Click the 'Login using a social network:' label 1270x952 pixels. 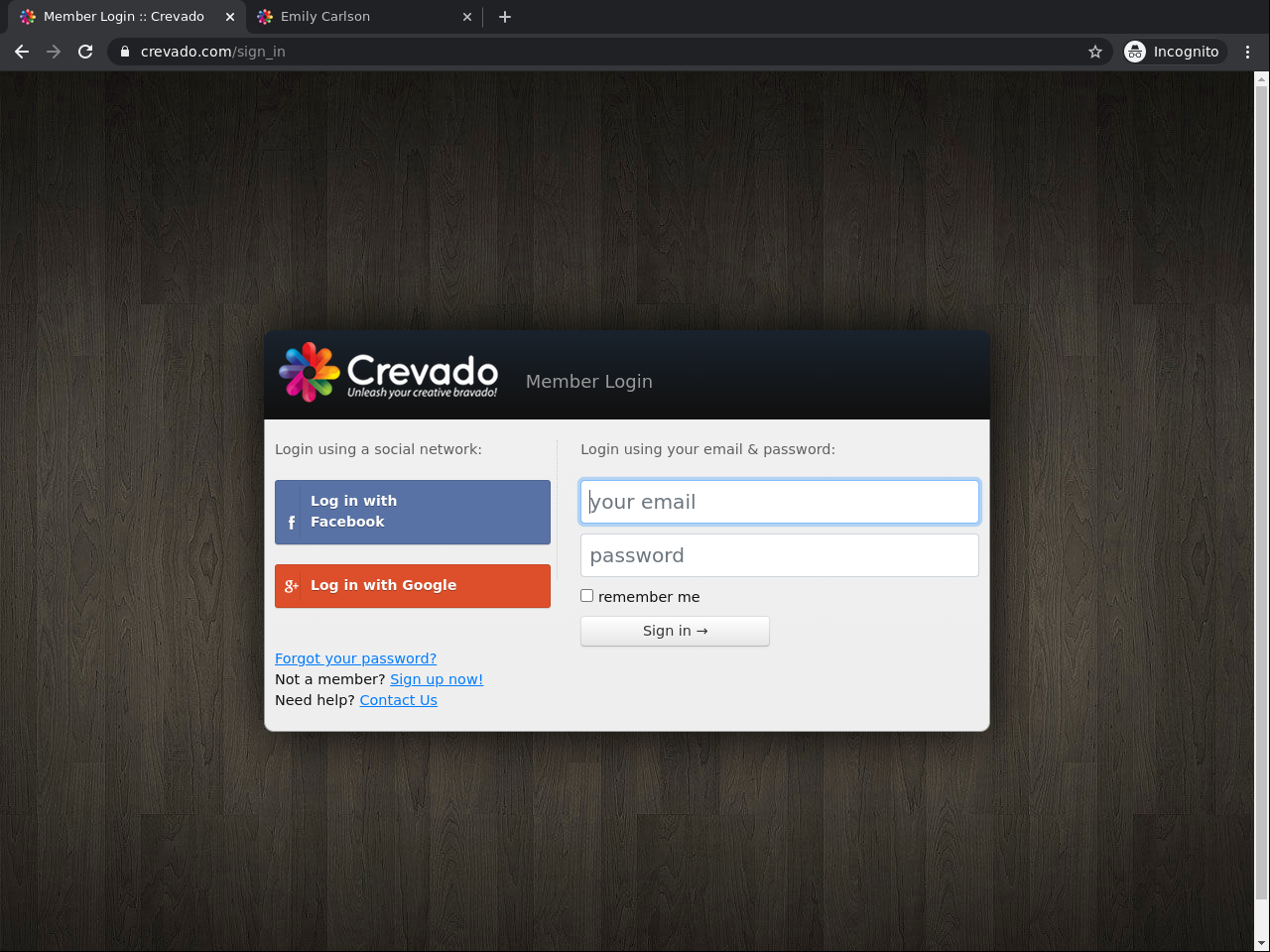pos(378,449)
